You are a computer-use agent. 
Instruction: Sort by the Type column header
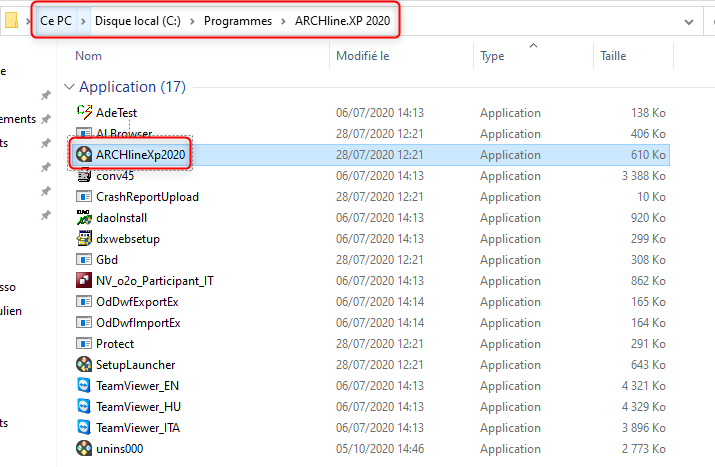(x=492, y=56)
